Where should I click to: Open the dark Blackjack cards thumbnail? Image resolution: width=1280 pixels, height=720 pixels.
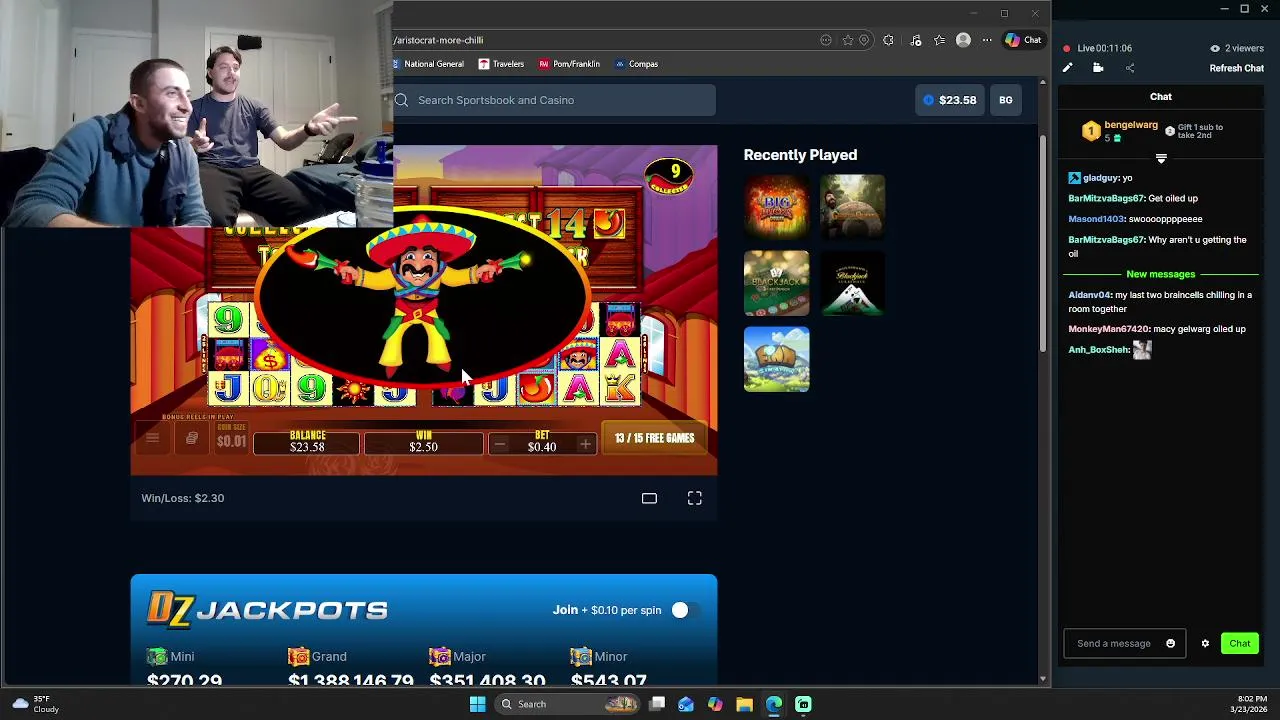click(x=852, y=283)
